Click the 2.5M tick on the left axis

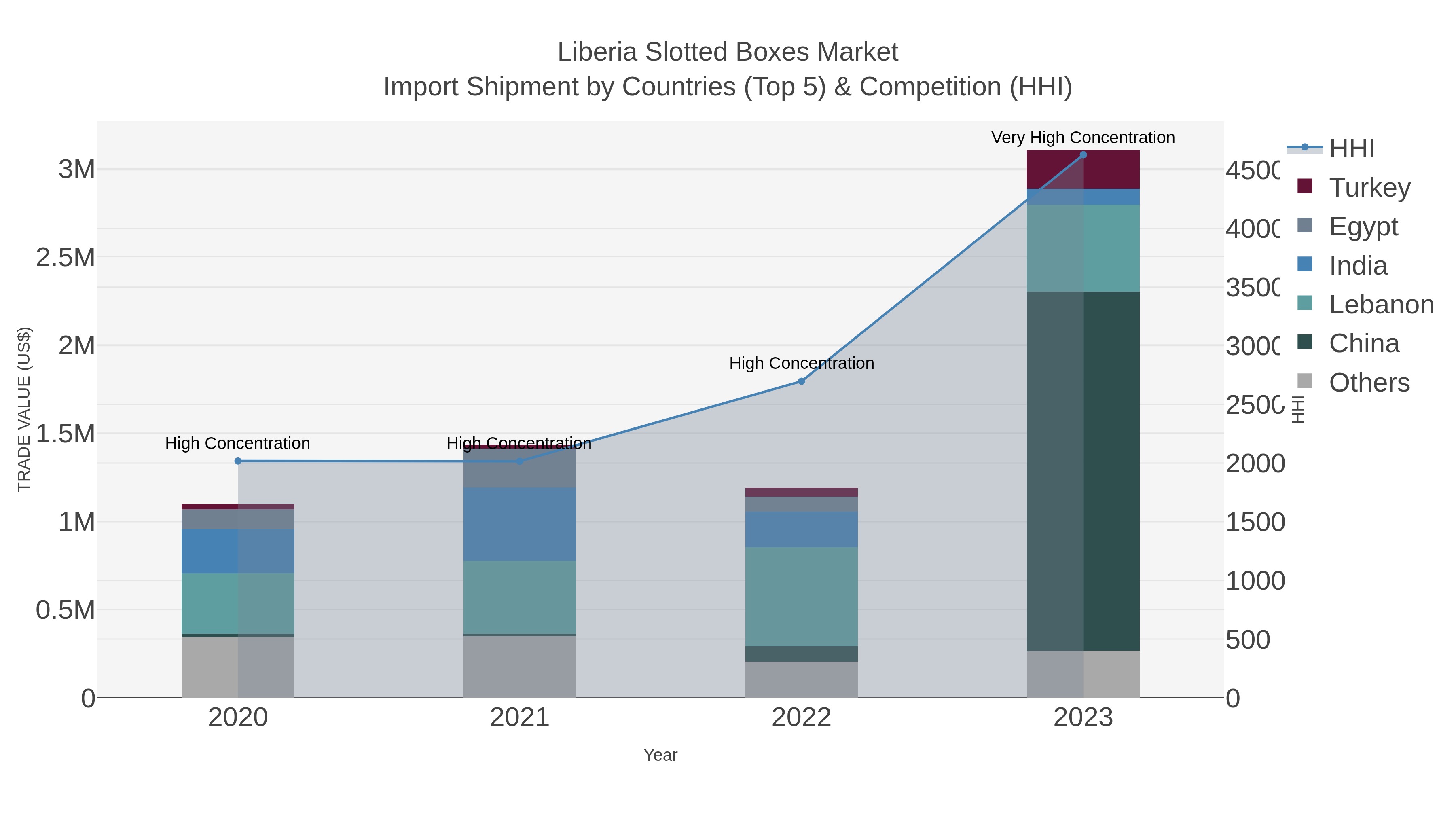[66, 257]
